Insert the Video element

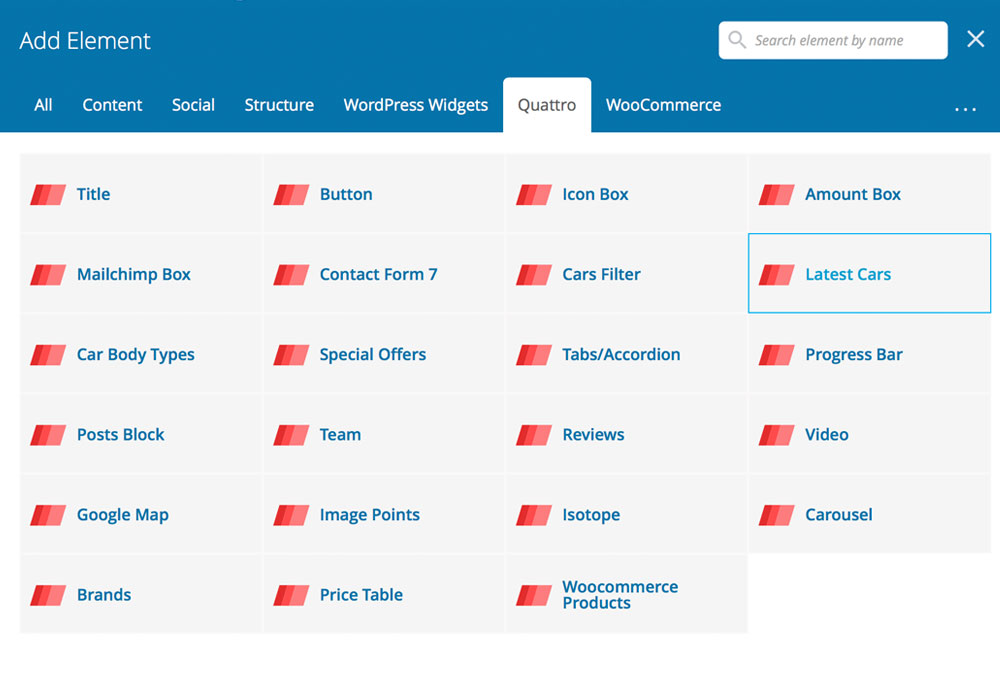(x=869, y=434)
